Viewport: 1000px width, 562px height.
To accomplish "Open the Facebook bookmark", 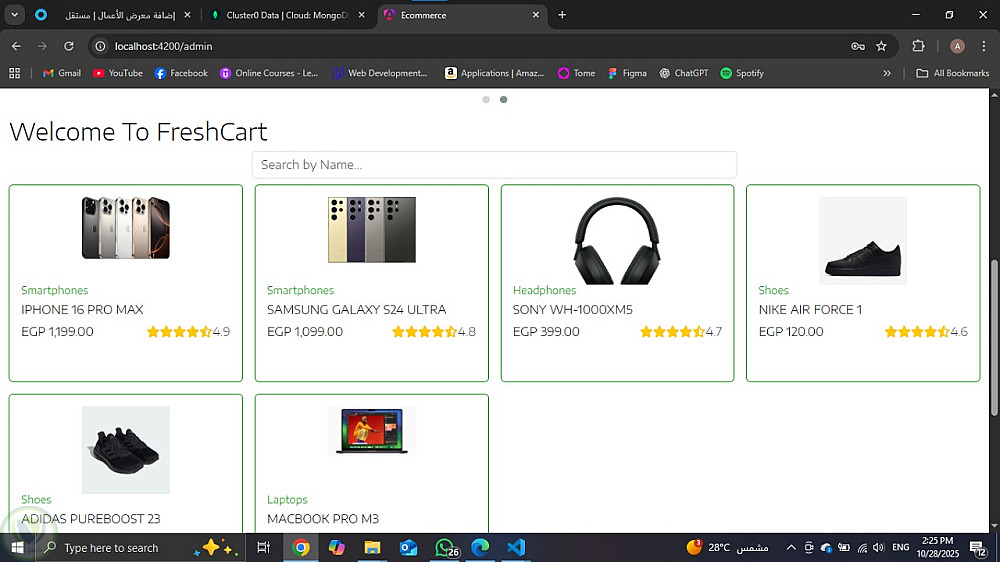I will tap(181, 73).
